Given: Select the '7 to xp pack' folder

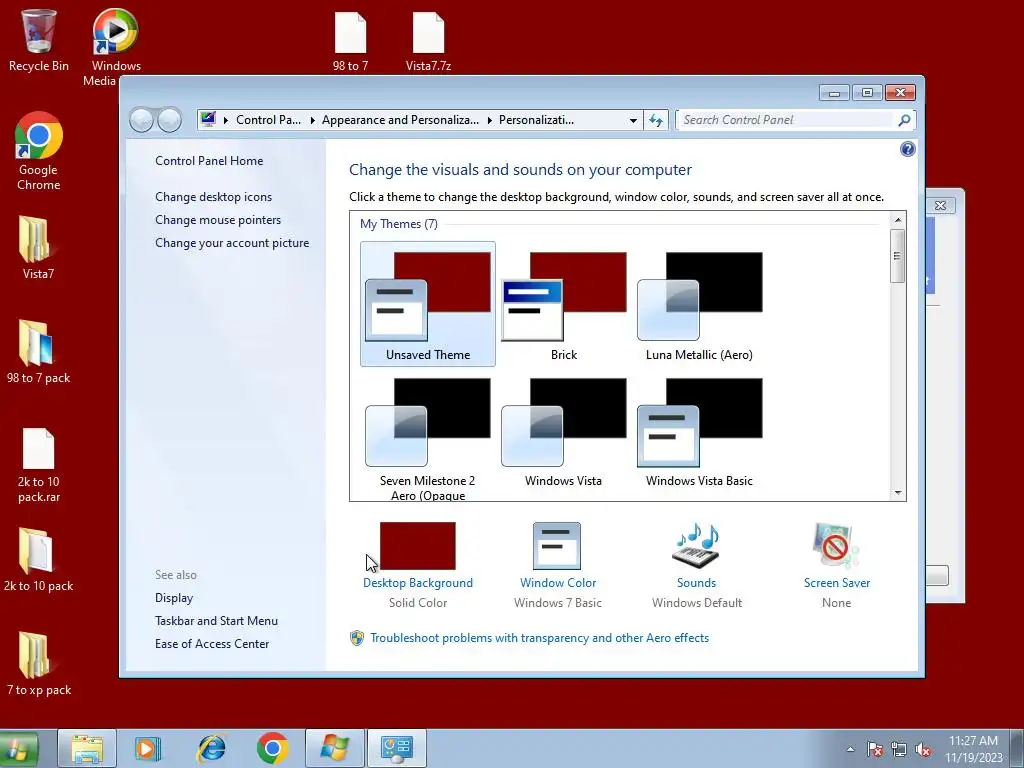Looking at the screenshot, I should pyautogui.click(x=39, y=663).
